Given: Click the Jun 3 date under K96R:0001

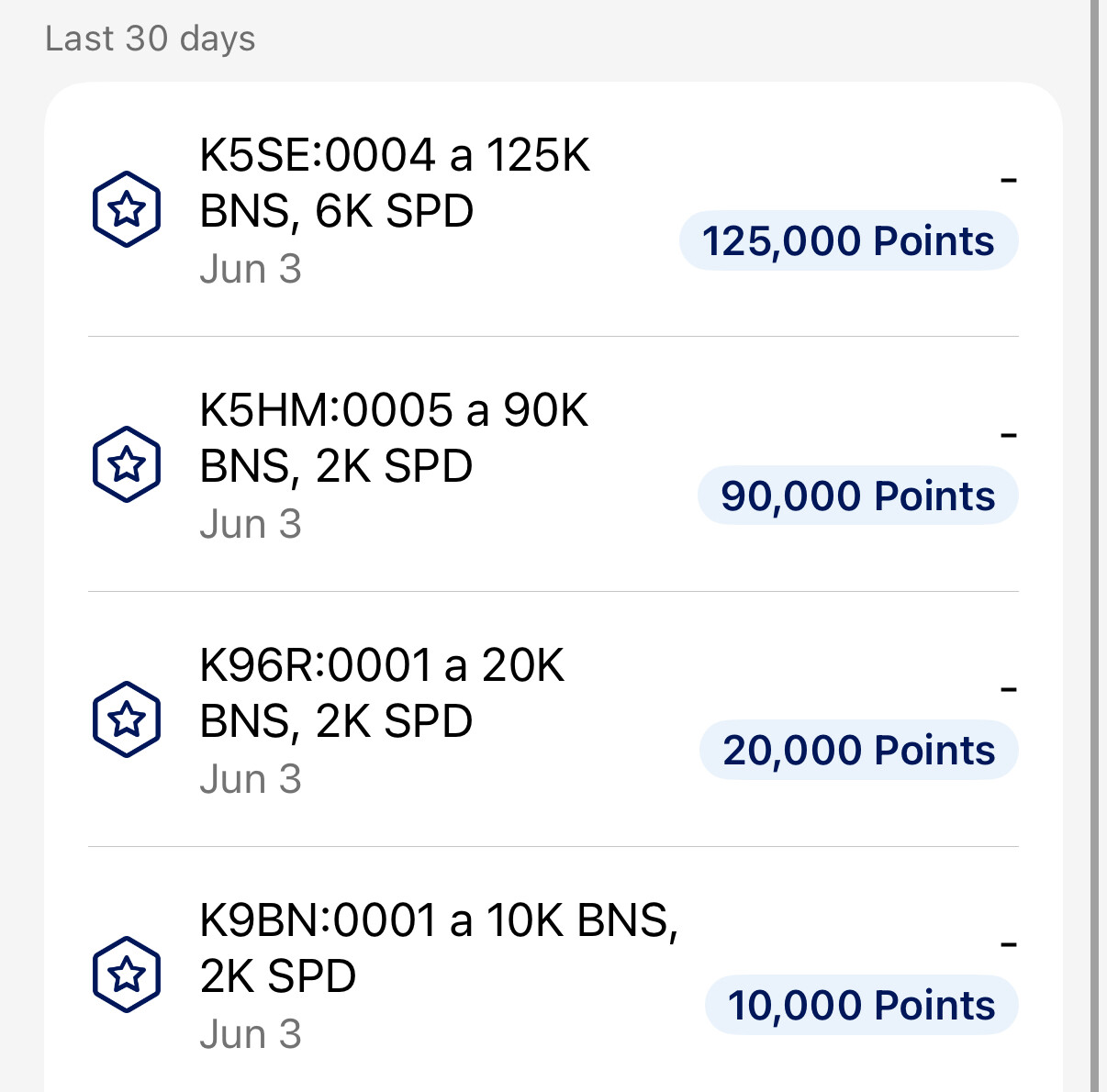Looking at the screenshot, I should tap(251, 780).
